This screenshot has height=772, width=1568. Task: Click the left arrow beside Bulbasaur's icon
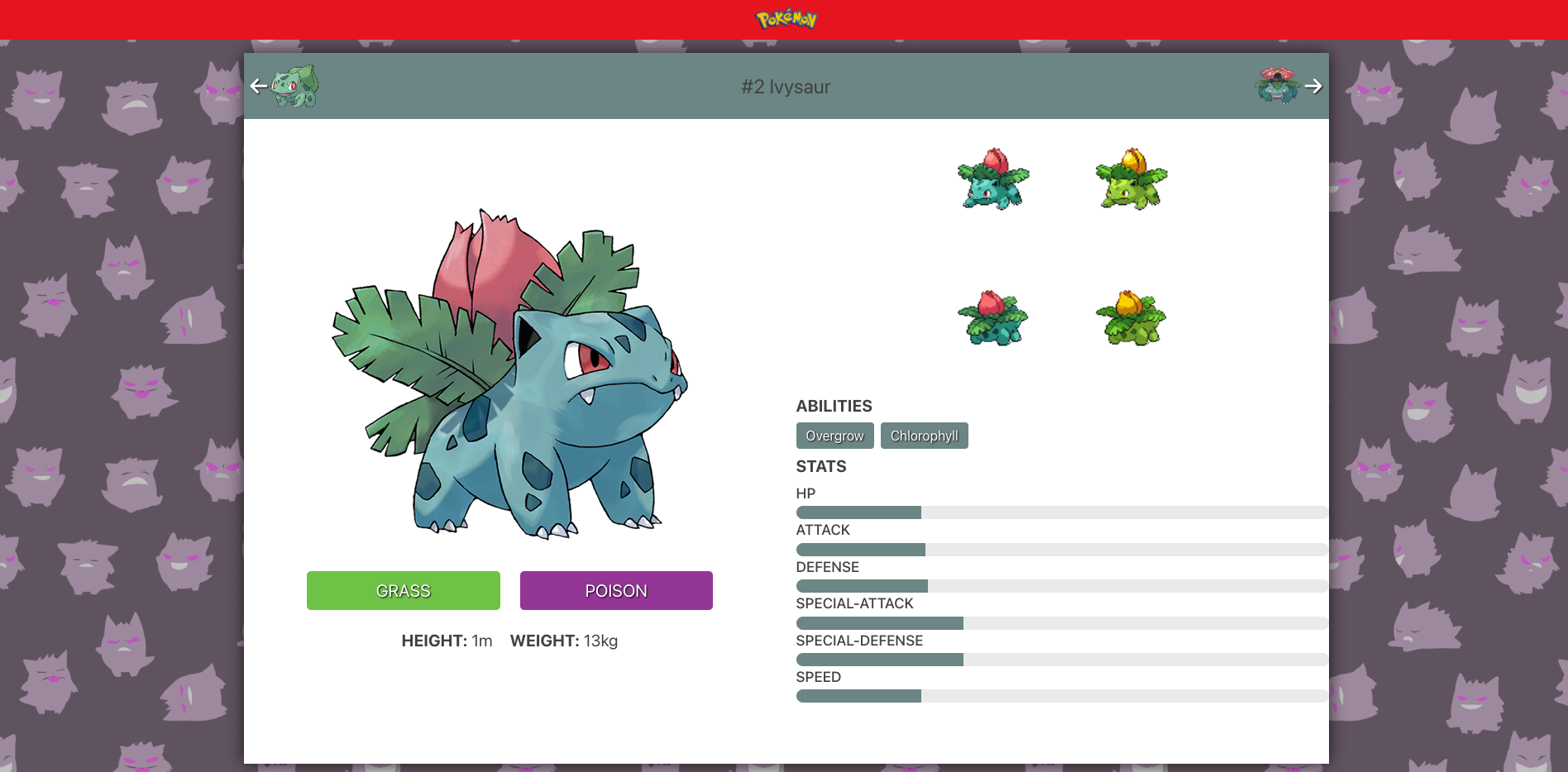click(x=257, y=86)
